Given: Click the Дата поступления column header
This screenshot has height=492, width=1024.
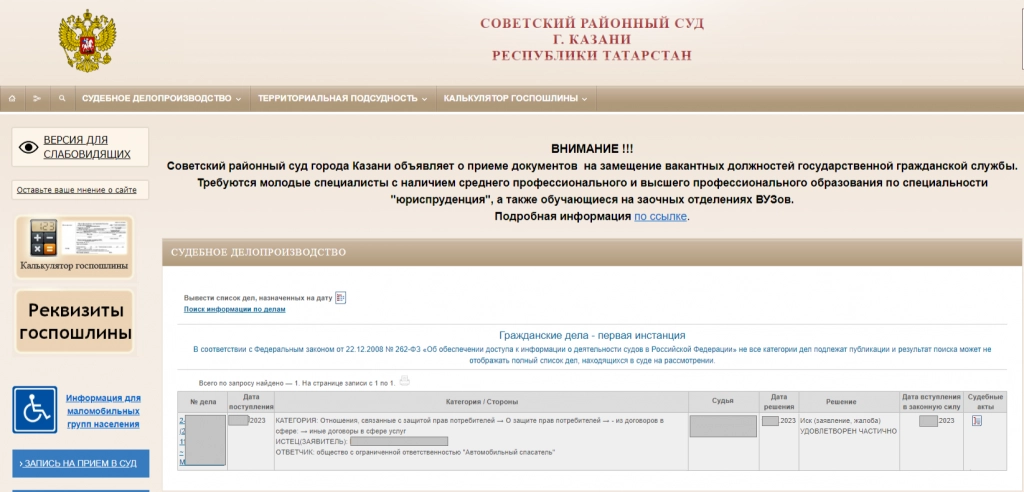Looking at the screenshot, I should (x=250, y=402).
